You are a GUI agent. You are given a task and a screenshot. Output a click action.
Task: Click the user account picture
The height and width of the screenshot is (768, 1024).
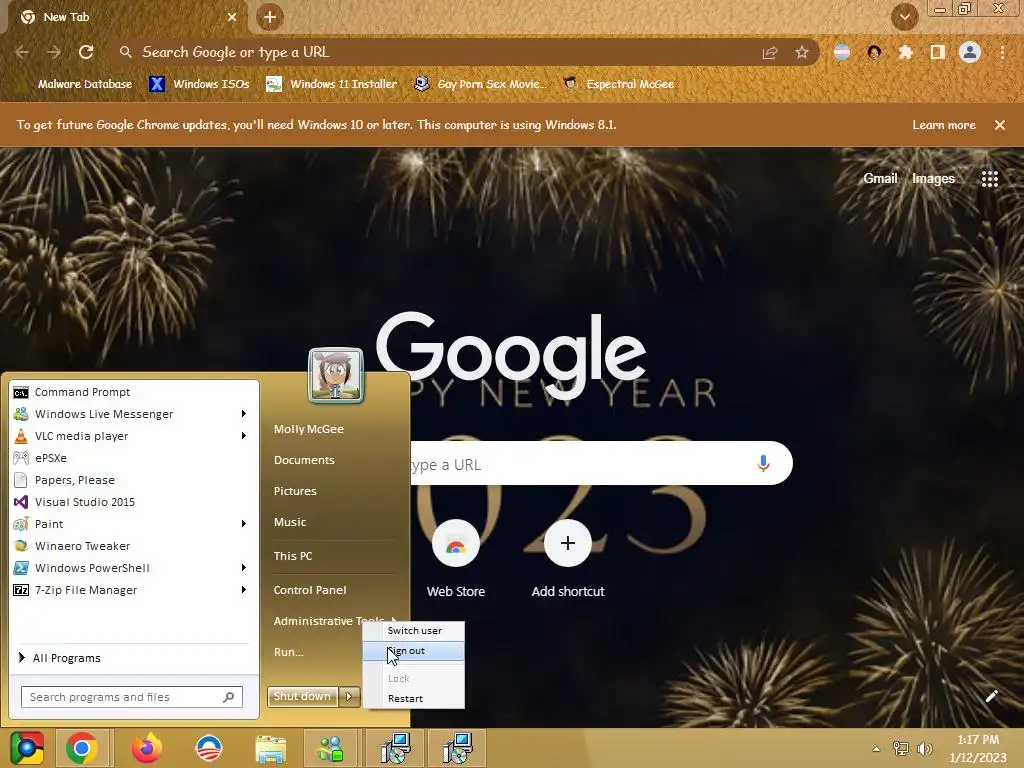(x=336, y=375)
